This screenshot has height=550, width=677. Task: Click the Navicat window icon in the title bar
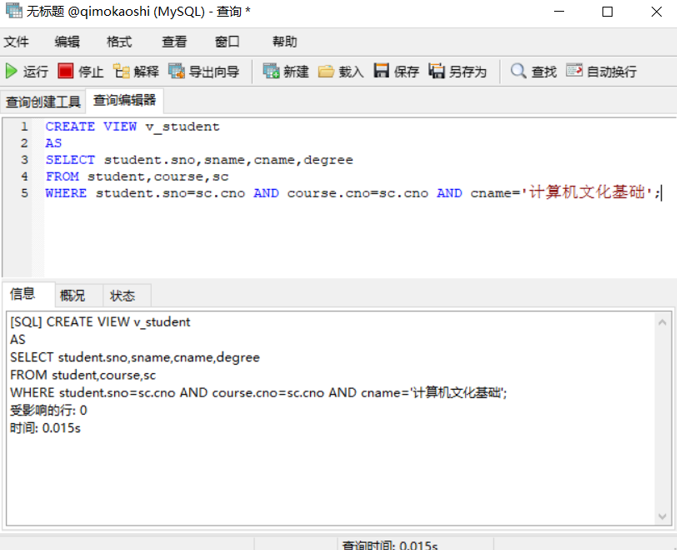(x=14, y=11)
